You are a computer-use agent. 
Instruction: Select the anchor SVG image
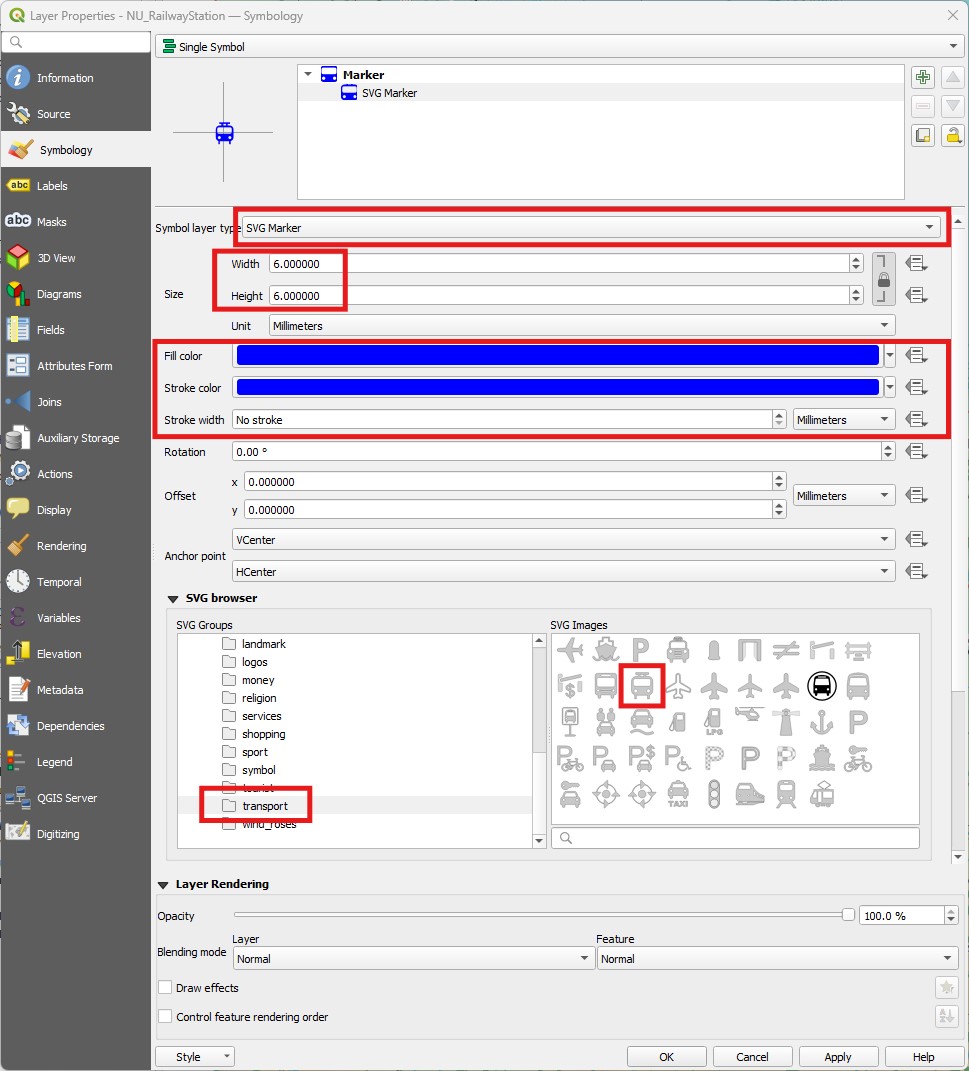tap(821, 722)
